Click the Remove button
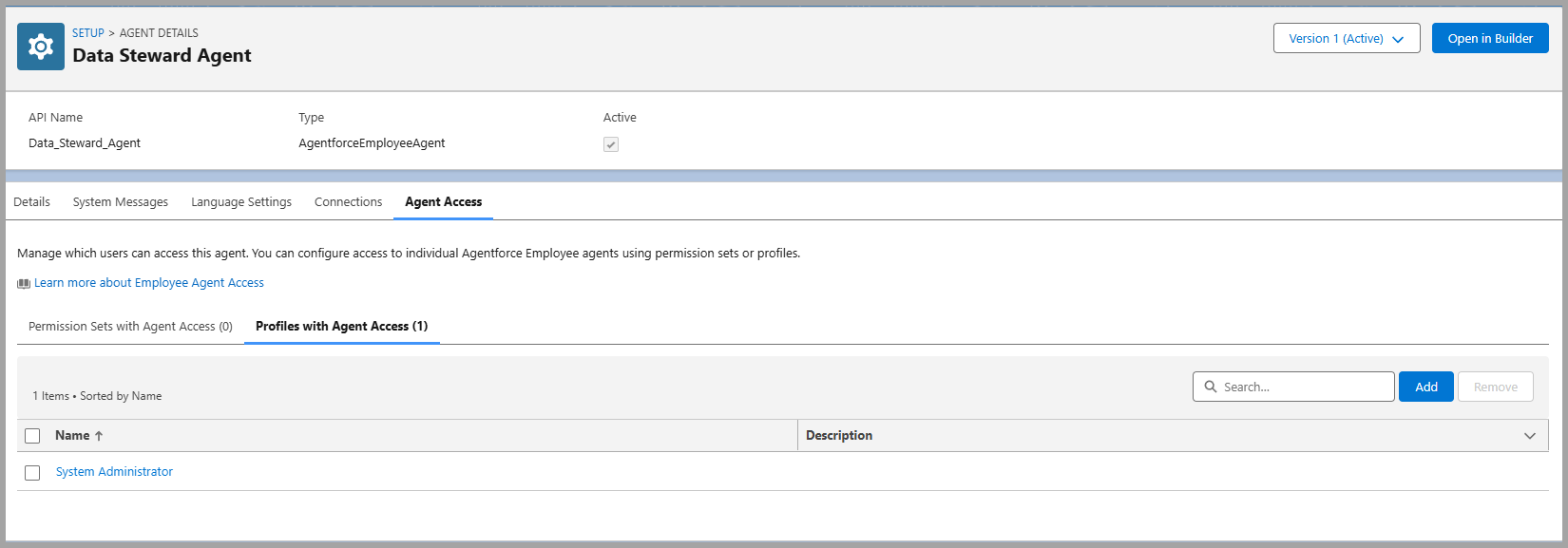The image size is (1568, 548). tap(1496, 387)
